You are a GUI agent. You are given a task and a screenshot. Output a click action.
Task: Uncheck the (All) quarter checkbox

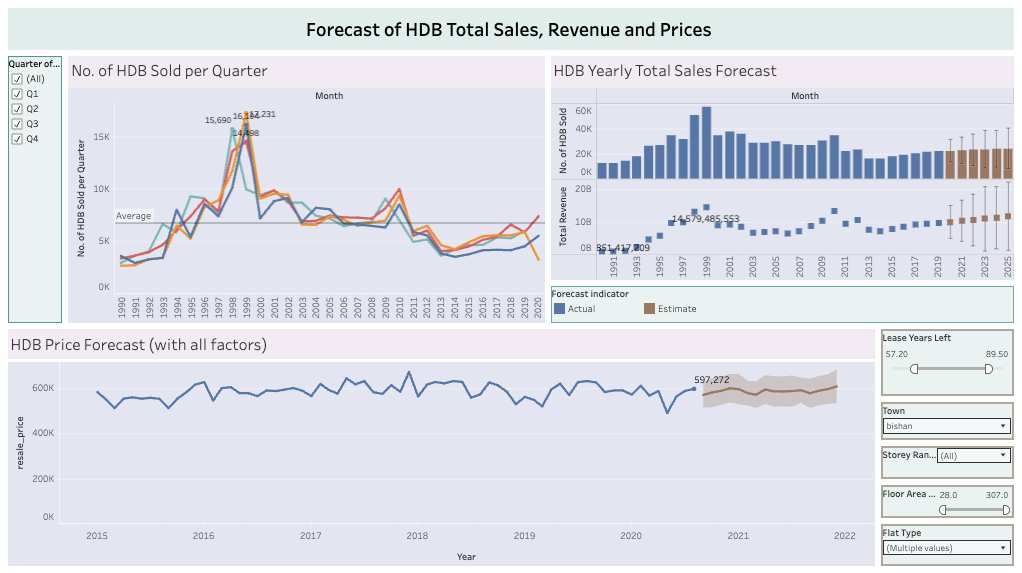coord(17,79)
